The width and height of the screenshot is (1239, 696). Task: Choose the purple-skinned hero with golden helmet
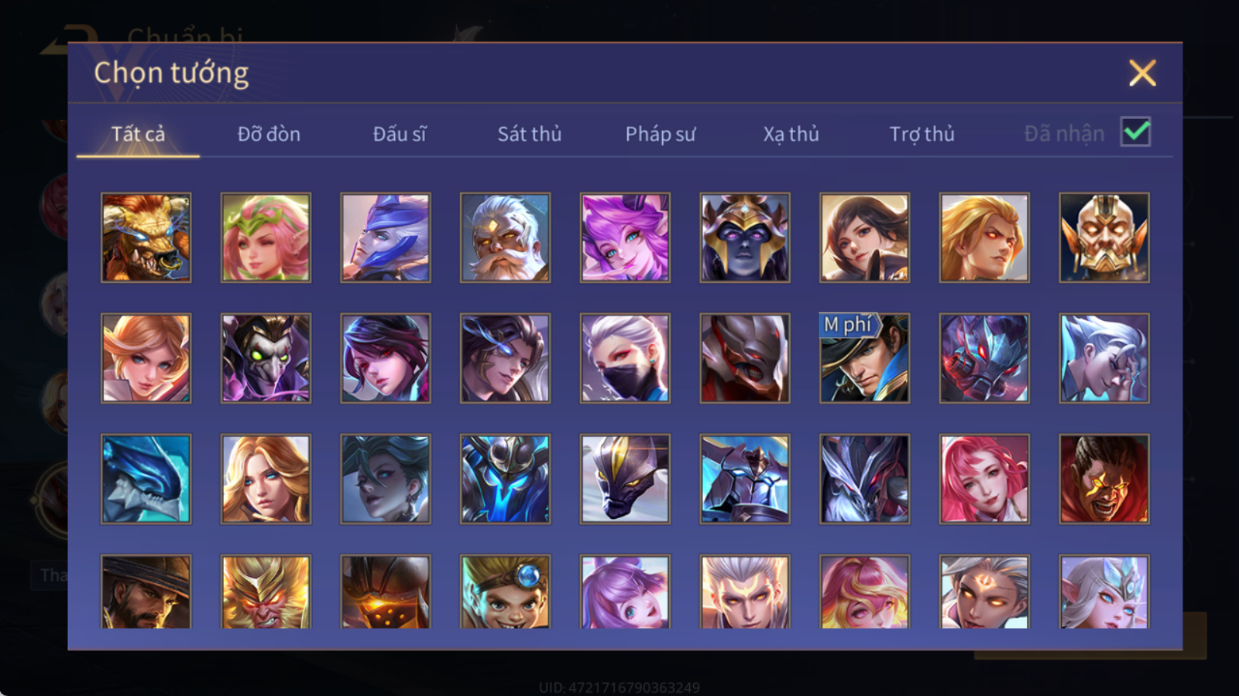745,238
